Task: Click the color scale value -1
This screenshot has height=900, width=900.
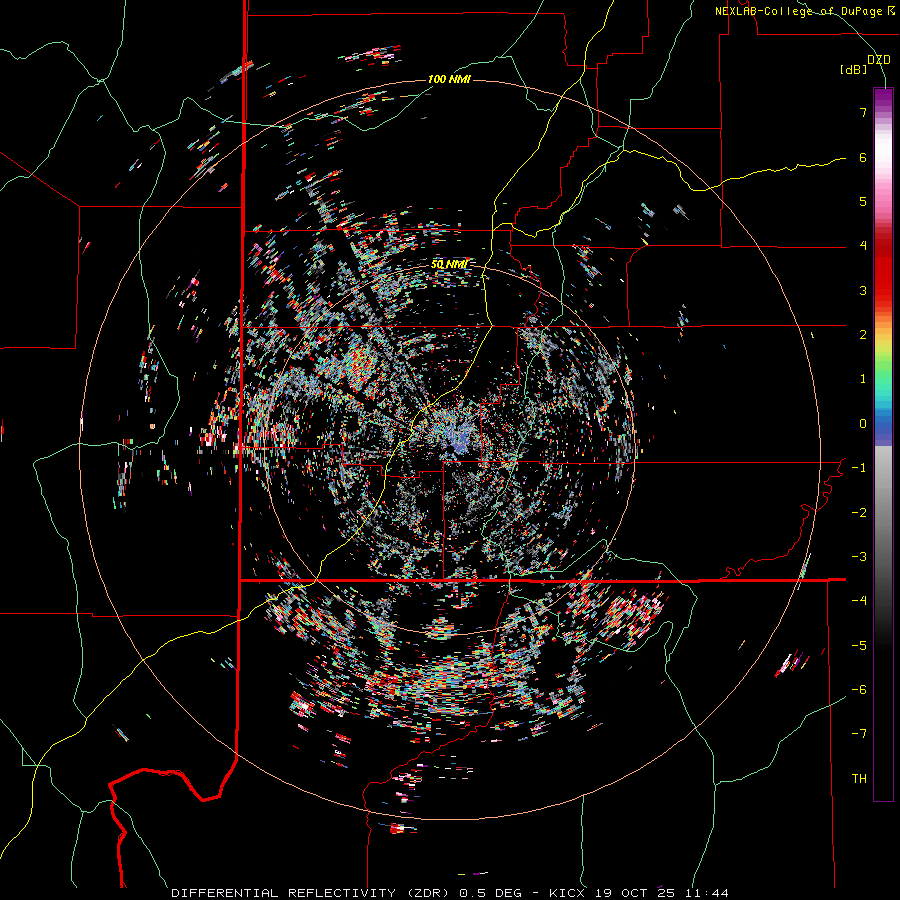Action: [x=859, y=468]
